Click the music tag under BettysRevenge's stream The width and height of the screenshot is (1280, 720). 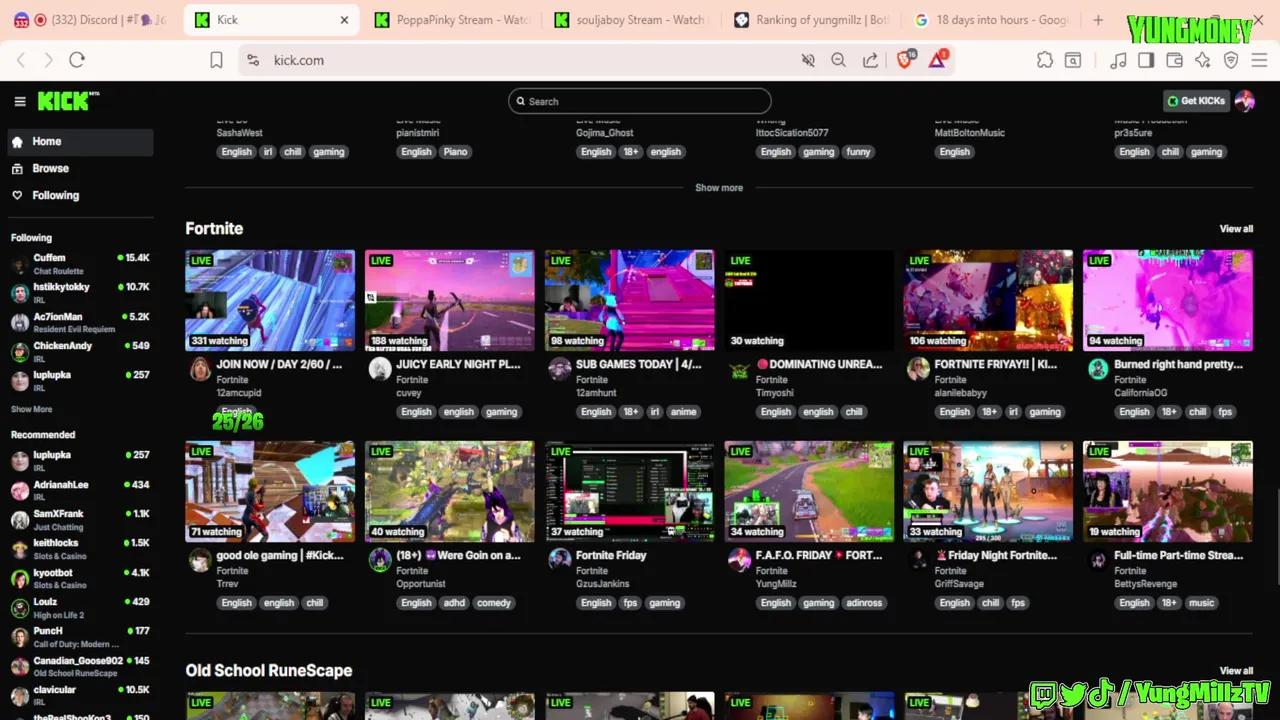1201,603
